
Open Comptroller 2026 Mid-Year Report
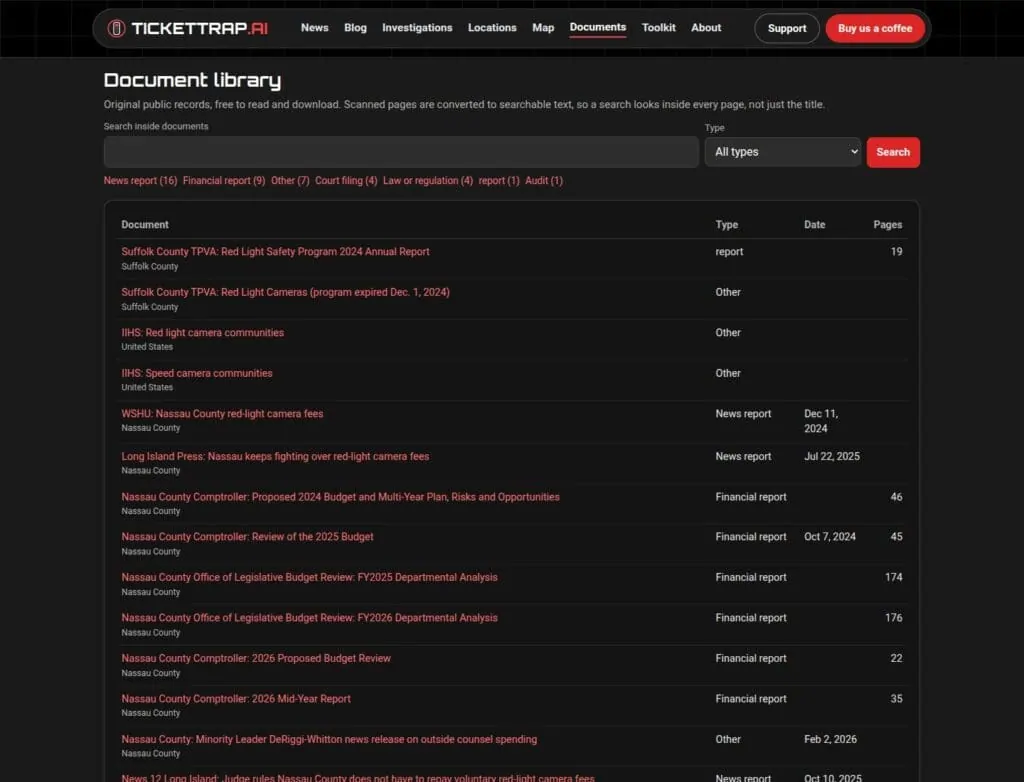(236, 698)
